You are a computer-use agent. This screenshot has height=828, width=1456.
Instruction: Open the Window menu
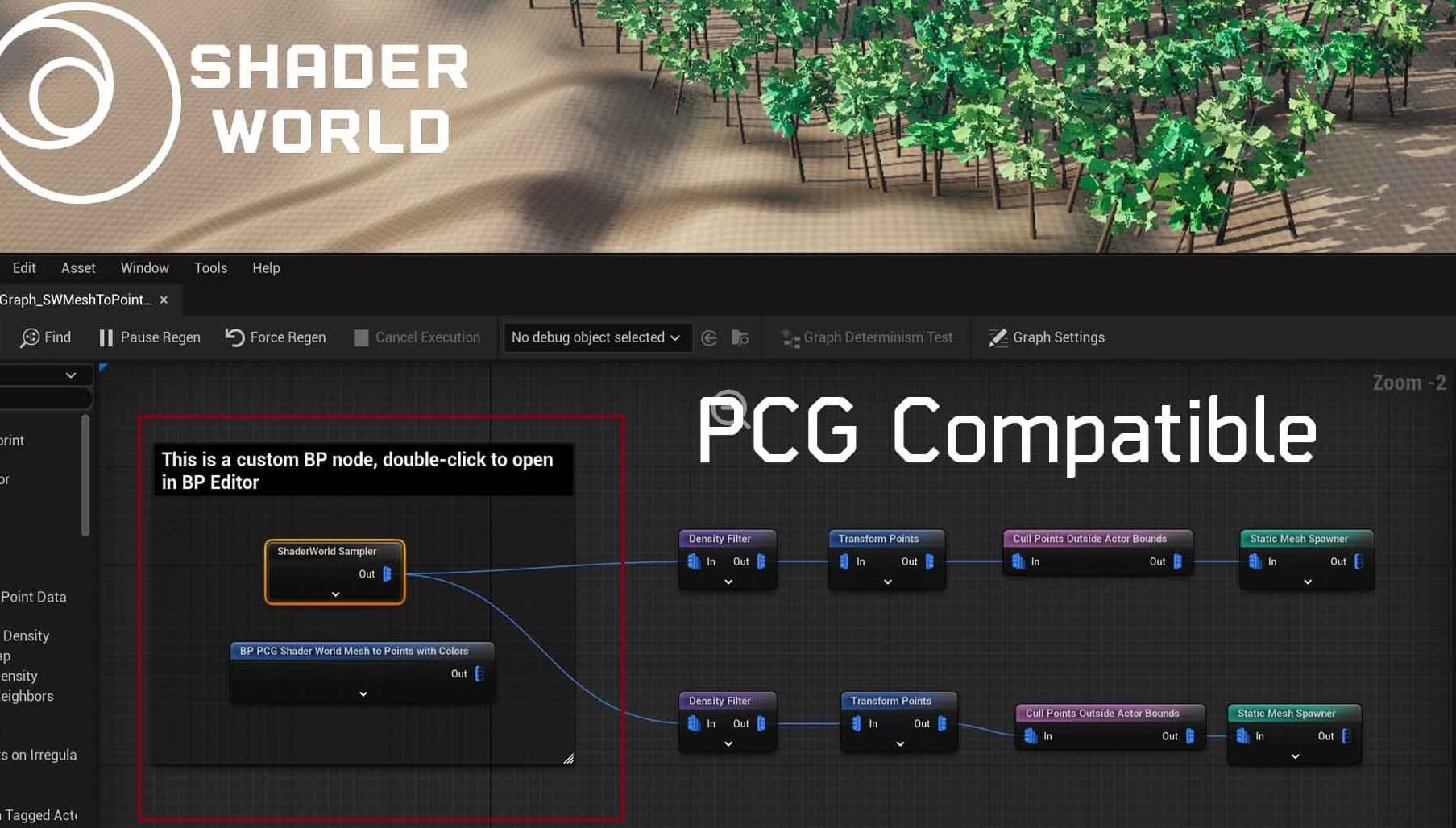tap(145, 268)
